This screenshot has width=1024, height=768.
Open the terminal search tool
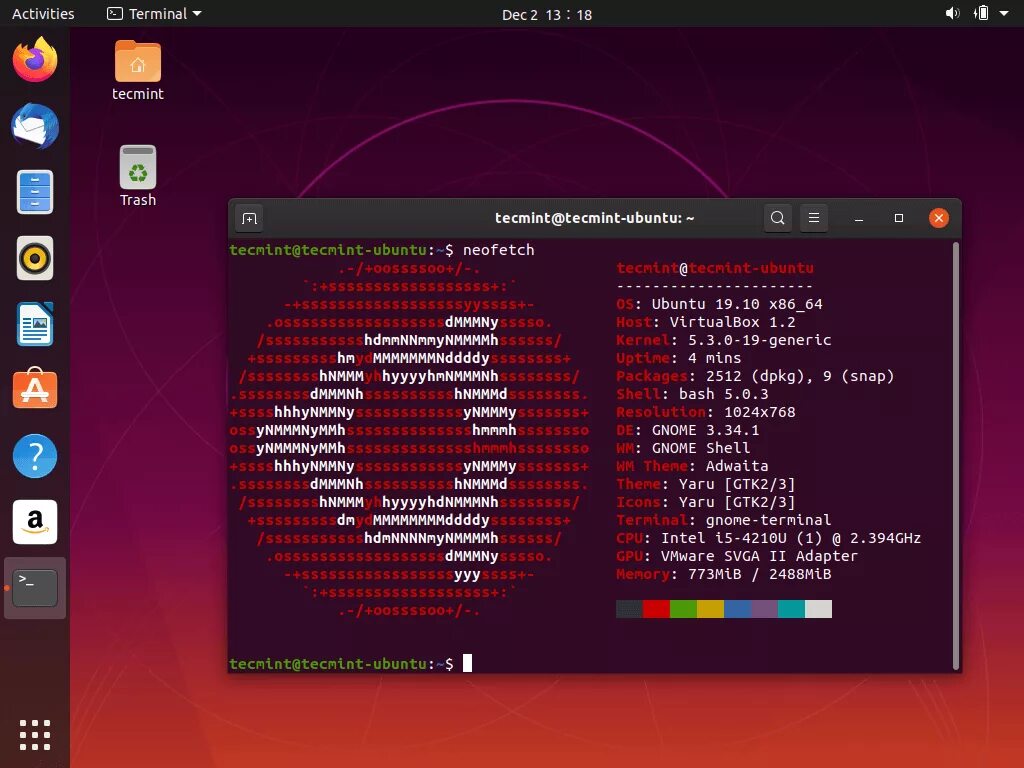point(777,218)
